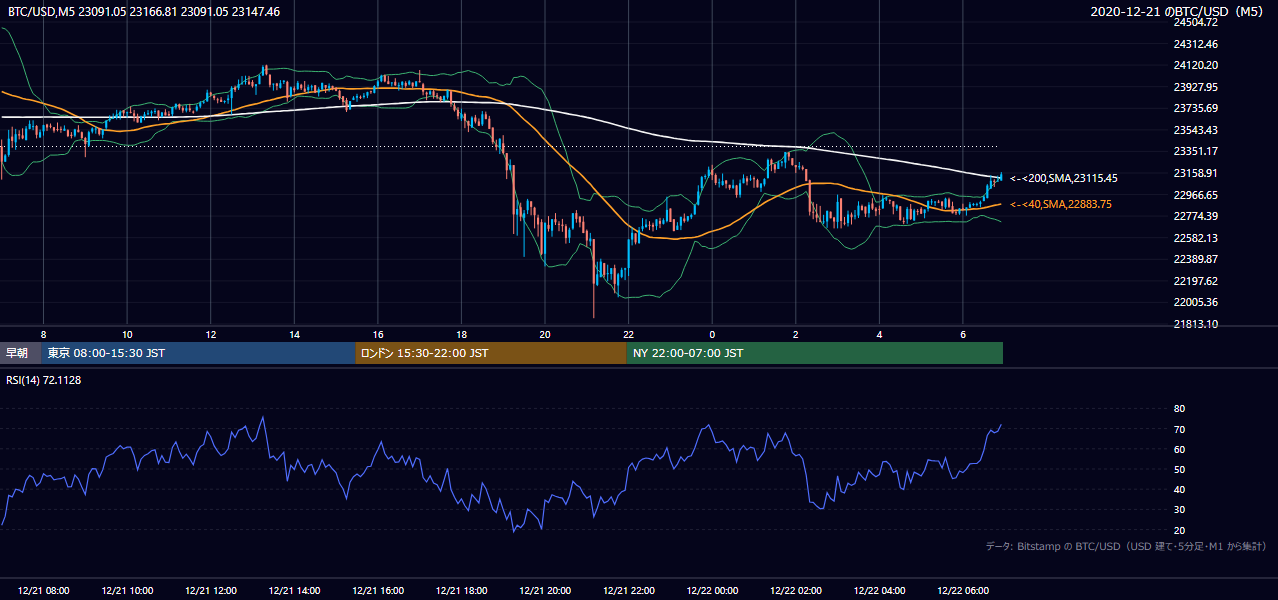Screen dimensions: 1278x600
Task: Click the RSI axis level 40
Action: point(1179,490)
